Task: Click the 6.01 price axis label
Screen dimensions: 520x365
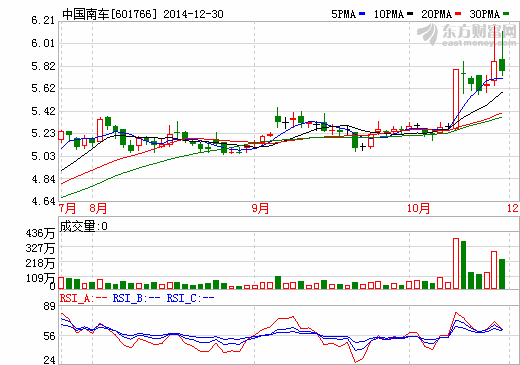Action: [x=43, y=43]
